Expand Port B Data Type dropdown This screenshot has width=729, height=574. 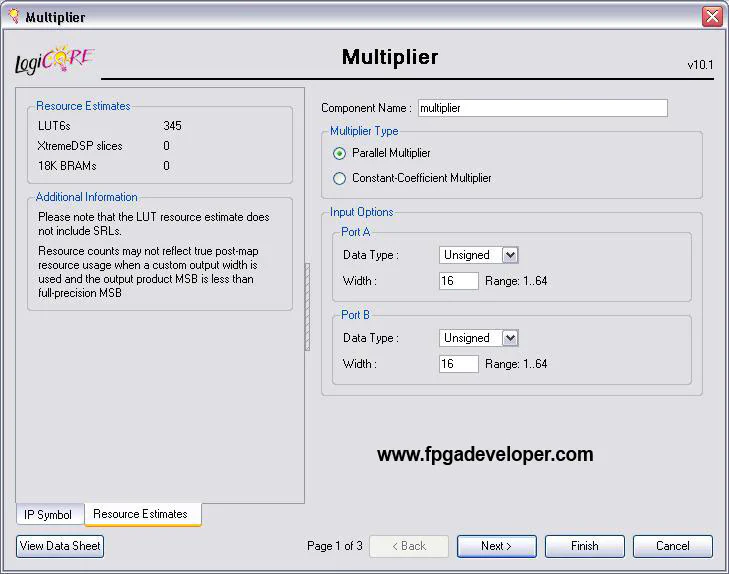(510, 338)
